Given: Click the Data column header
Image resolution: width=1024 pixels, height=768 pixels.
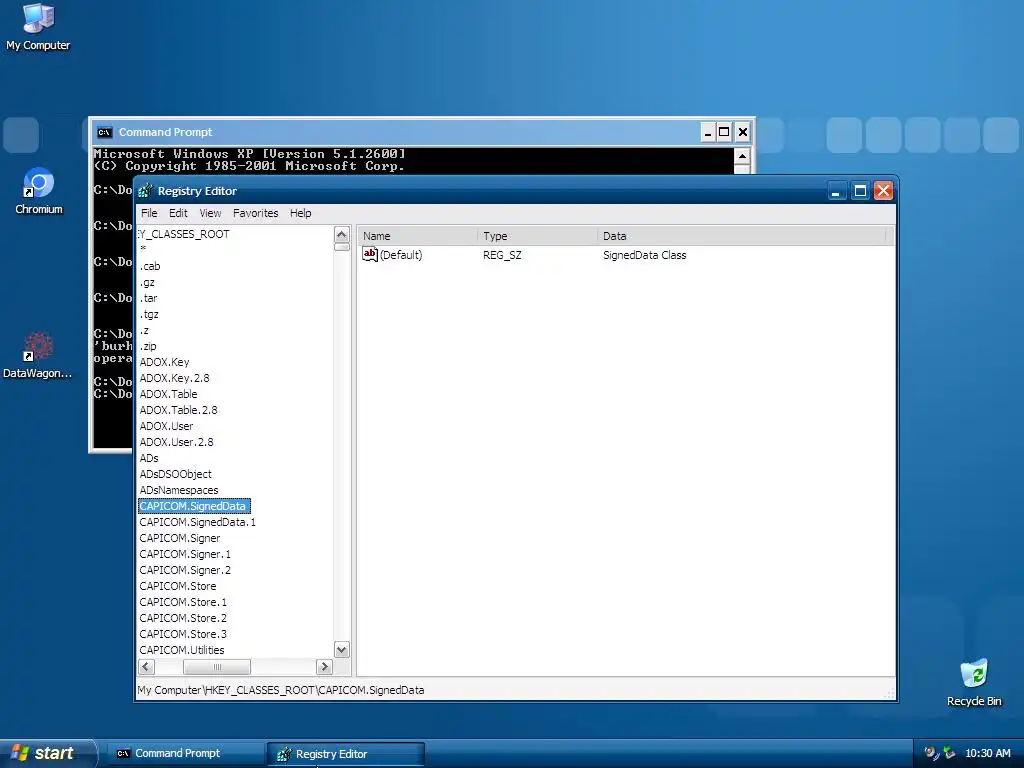Looking at the screenshot, I should tap(742, 236).
